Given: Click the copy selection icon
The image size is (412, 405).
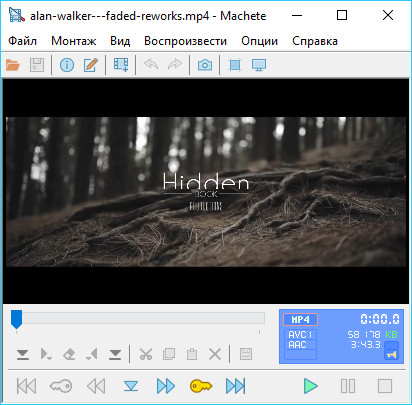Looking at the screenshot, I should (169, 354).
